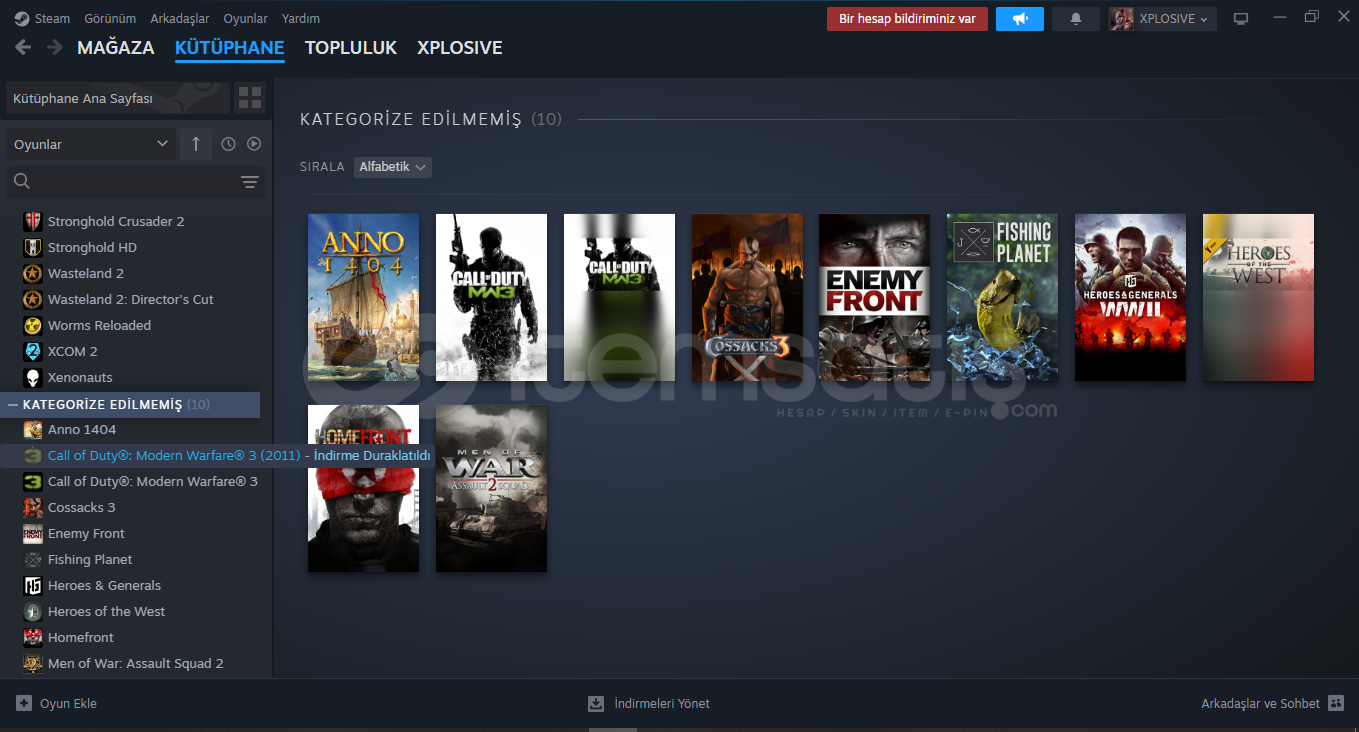
Task: Go to the MAĞAZA tab
Action: (116, 48)
